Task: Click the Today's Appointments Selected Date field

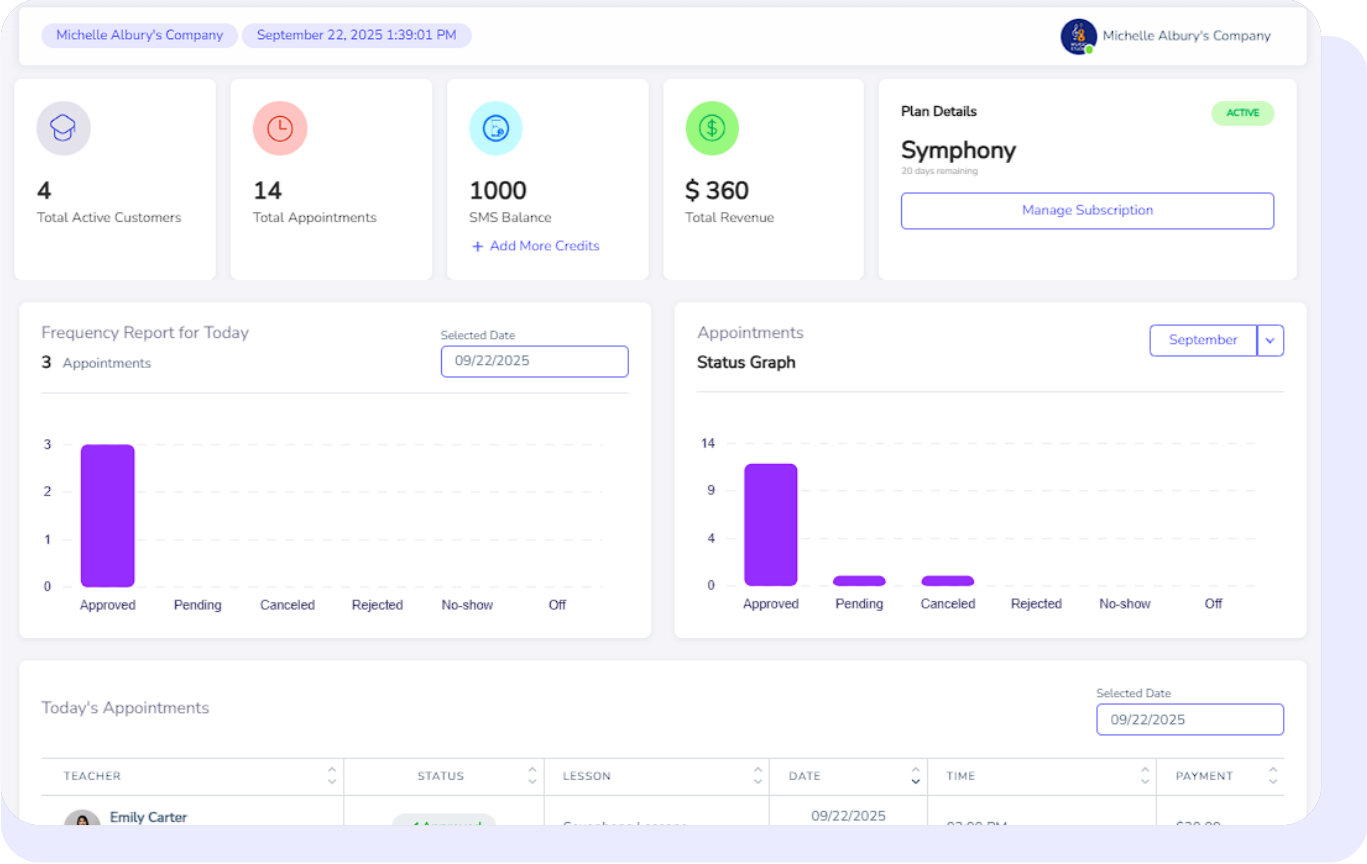Action: 1189,720
